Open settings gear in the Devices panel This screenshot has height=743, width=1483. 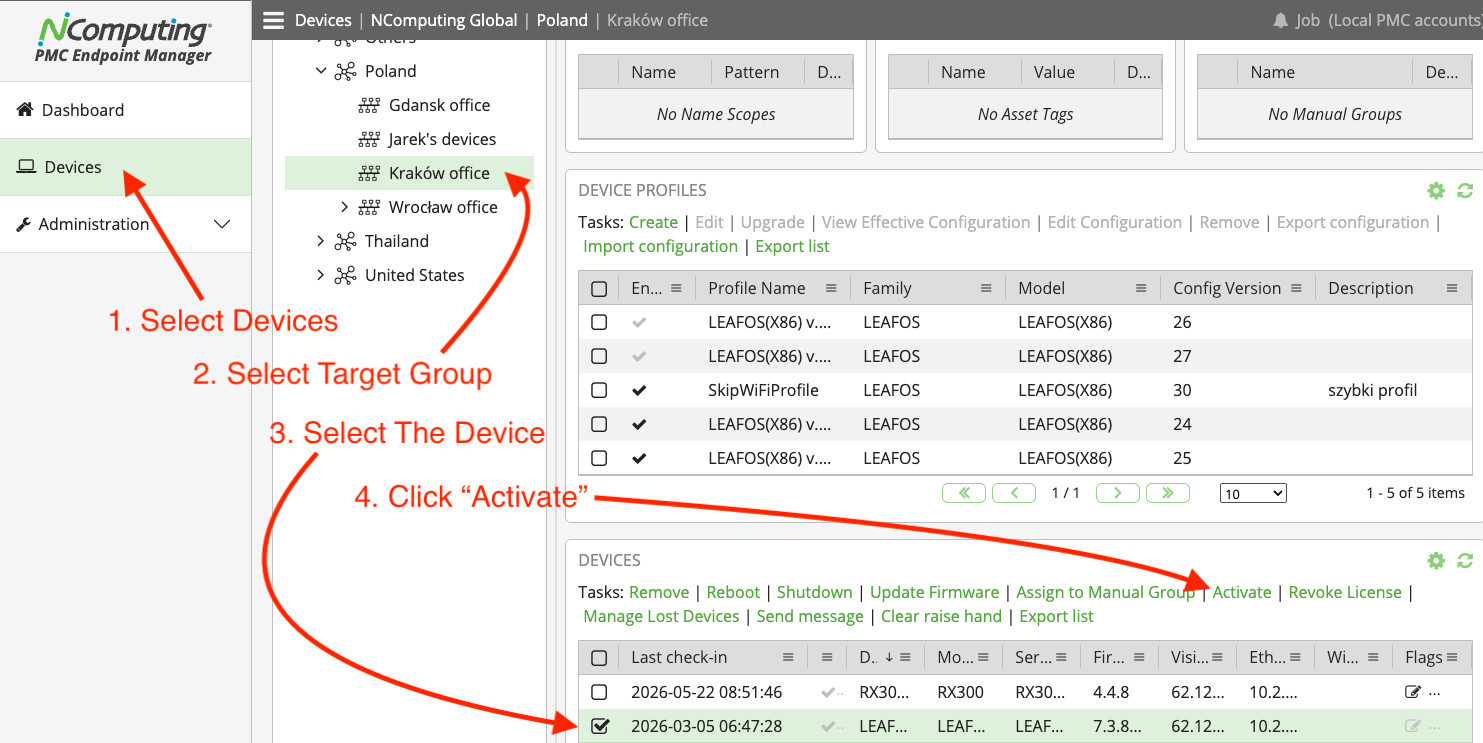coord(1436,561)
